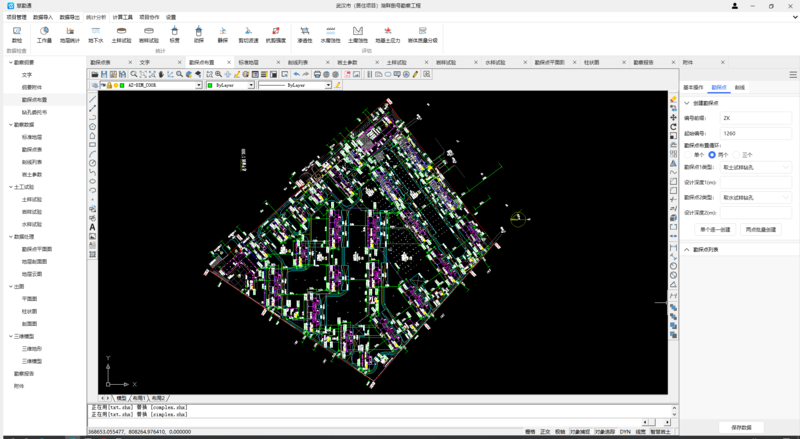Select the 单个 radio option
This screenshot has width=800, height=439.
(x=688, y=155)
